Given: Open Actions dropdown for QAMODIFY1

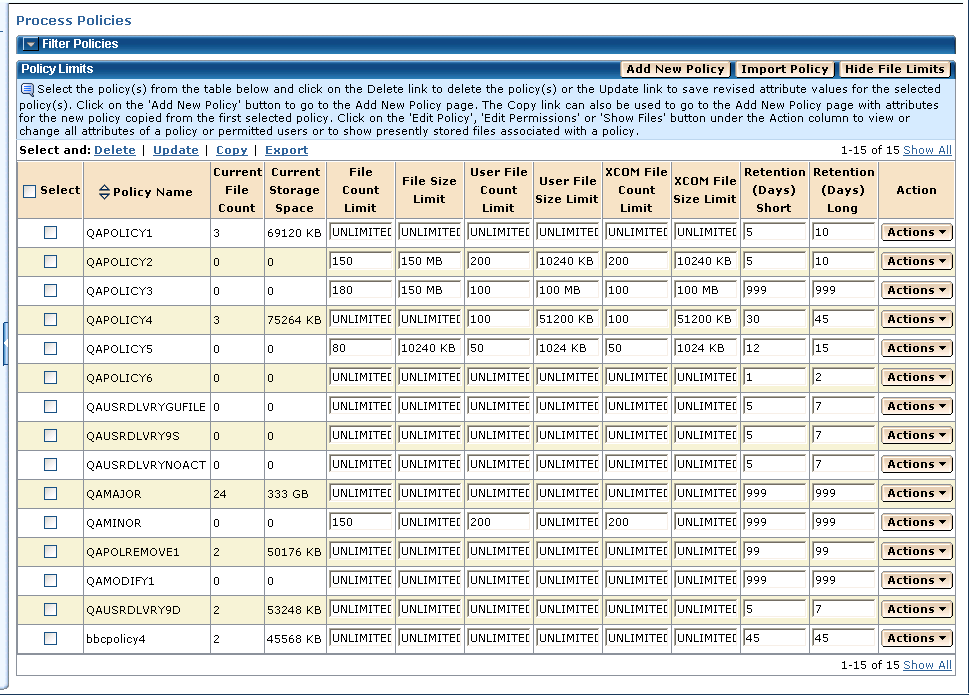Looking at the screenshot, I should tap(916, 580).
